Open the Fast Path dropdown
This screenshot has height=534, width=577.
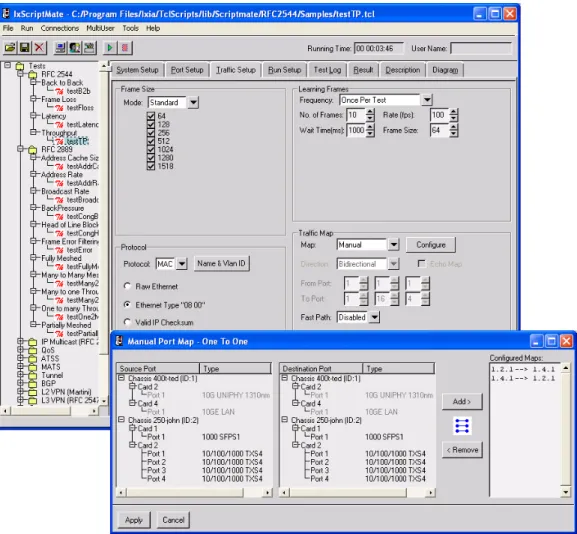(x=374, y=317)
